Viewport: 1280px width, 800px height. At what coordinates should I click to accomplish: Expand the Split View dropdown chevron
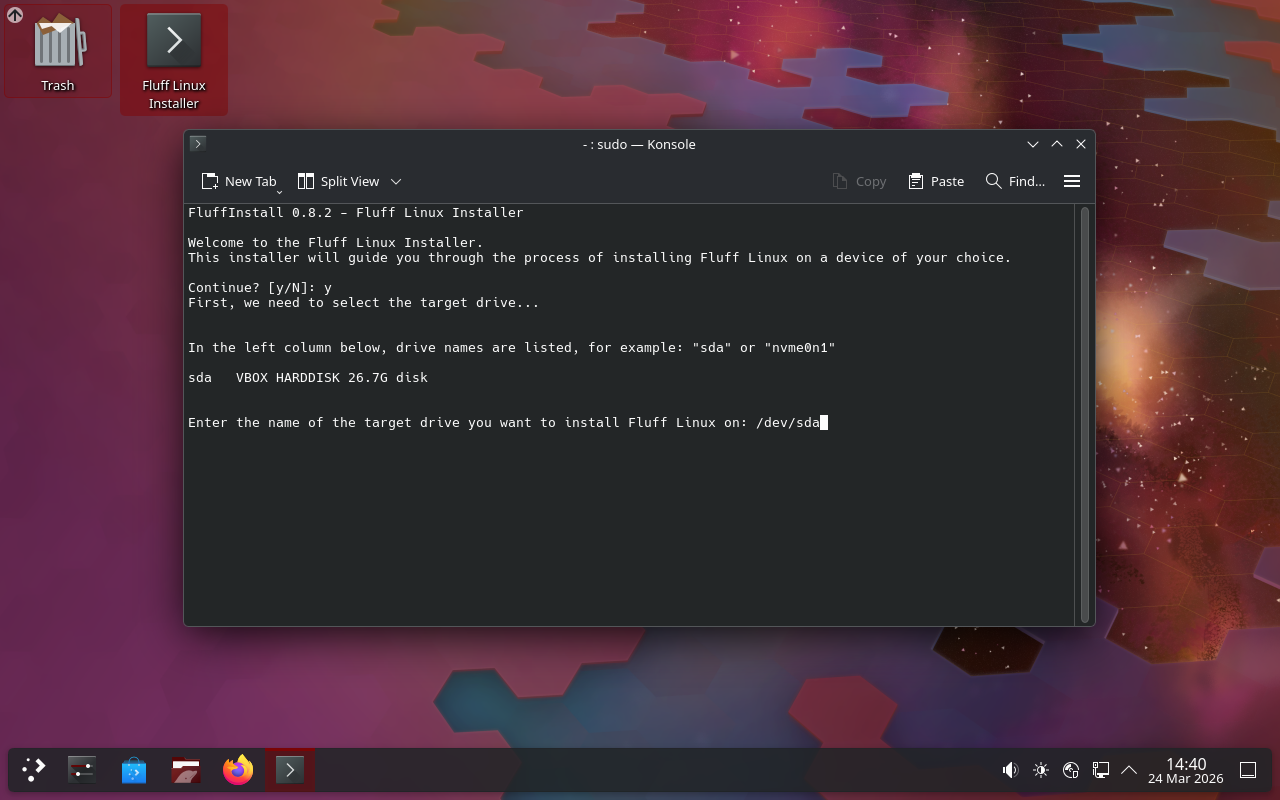coord(396,181)
